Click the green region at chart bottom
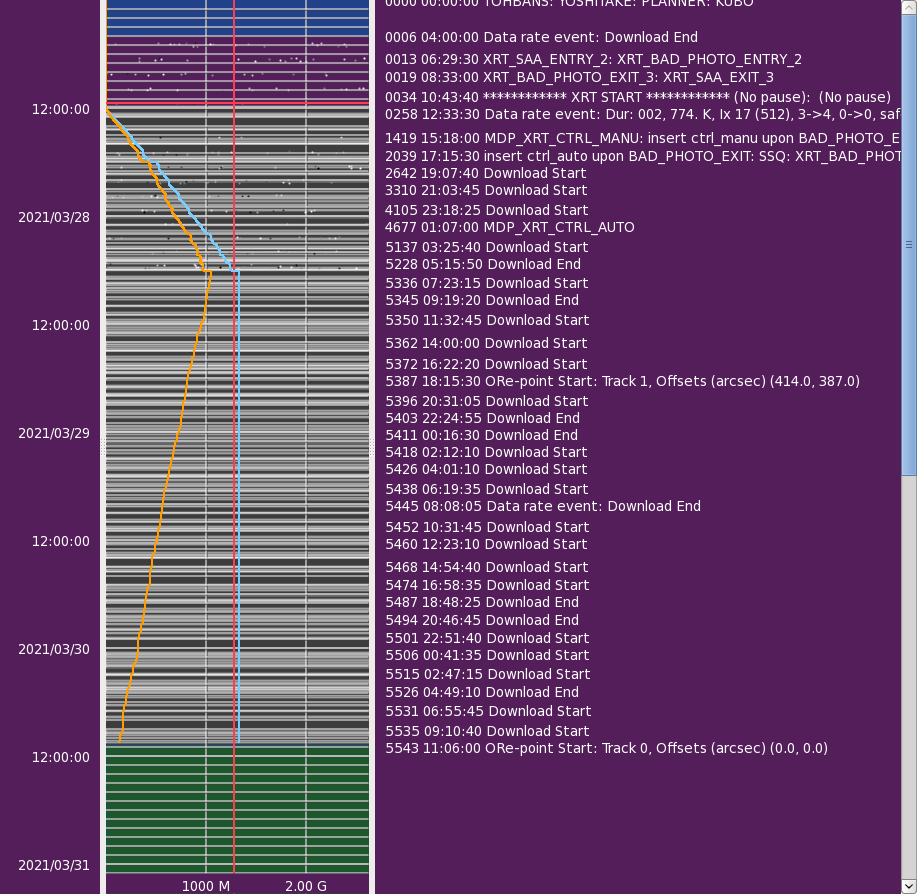Screen dimensions: 917x894 pyautogui.click(x=237, y=810)
